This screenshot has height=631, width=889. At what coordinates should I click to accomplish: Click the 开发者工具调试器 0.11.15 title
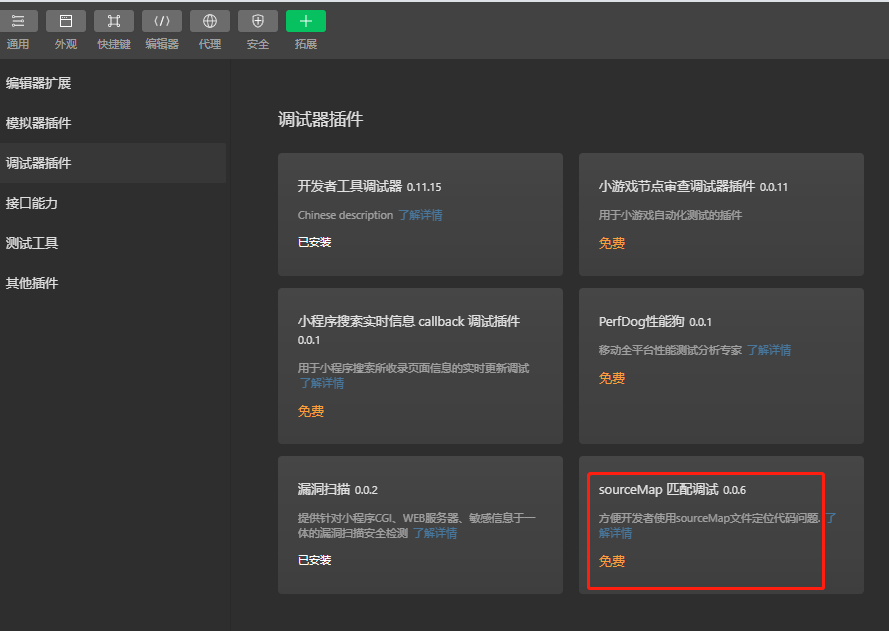tap(370, 187)
